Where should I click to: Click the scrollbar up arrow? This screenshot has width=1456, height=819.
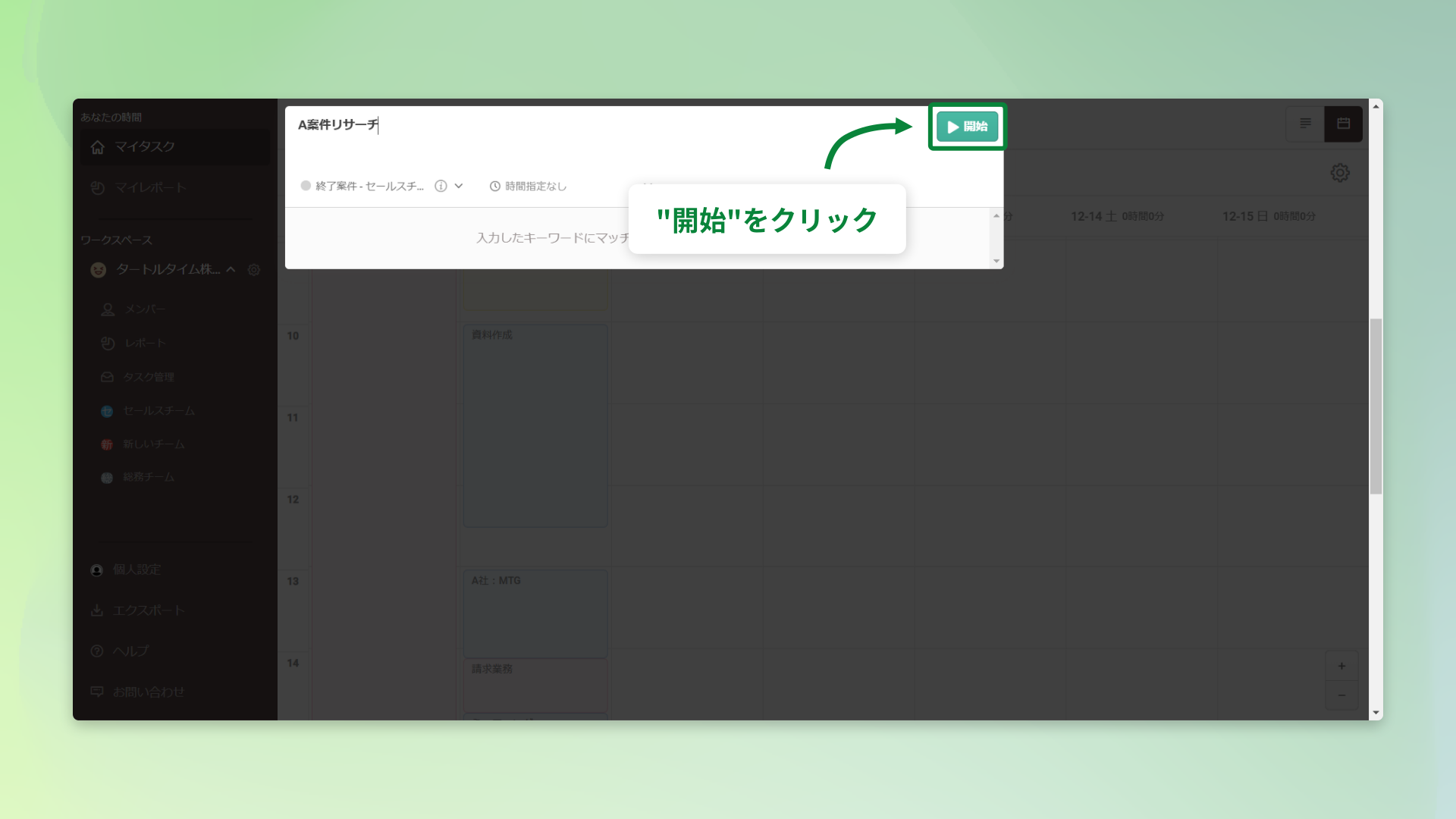(1375, 108)
